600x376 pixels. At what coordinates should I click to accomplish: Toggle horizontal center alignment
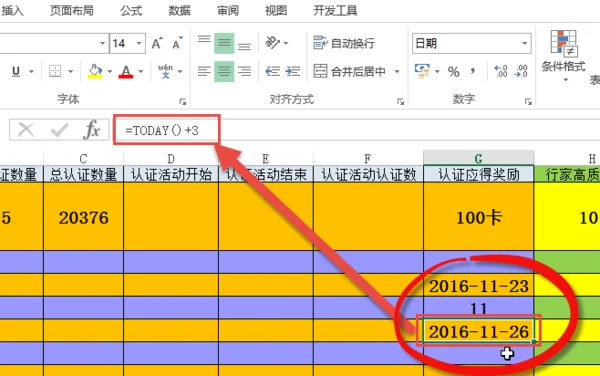pyautogui.click(x=224, y=71)
